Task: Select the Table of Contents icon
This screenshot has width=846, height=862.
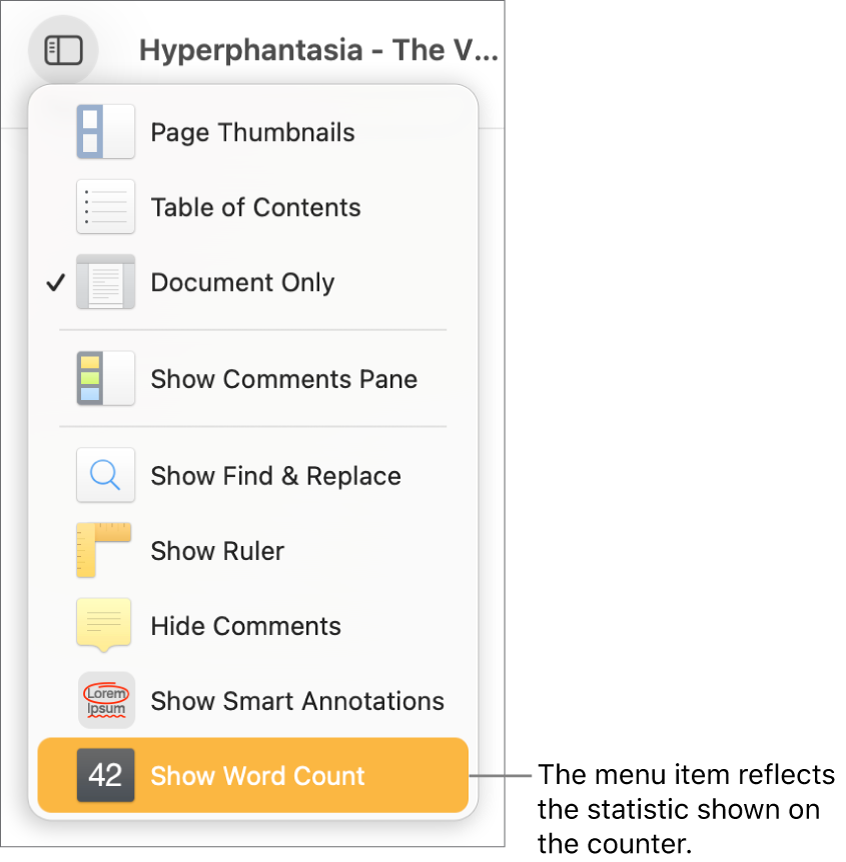Action: 105,206
